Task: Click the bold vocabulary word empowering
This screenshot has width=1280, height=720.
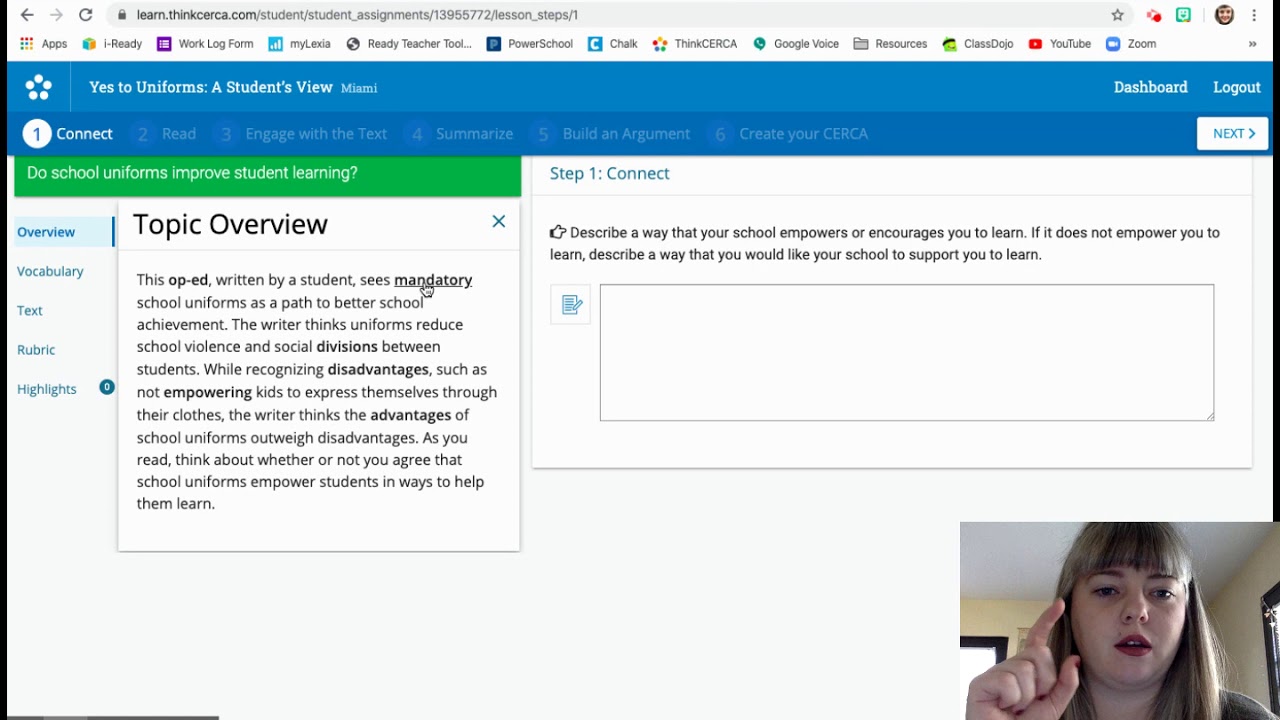Action: tap(207, 392)
